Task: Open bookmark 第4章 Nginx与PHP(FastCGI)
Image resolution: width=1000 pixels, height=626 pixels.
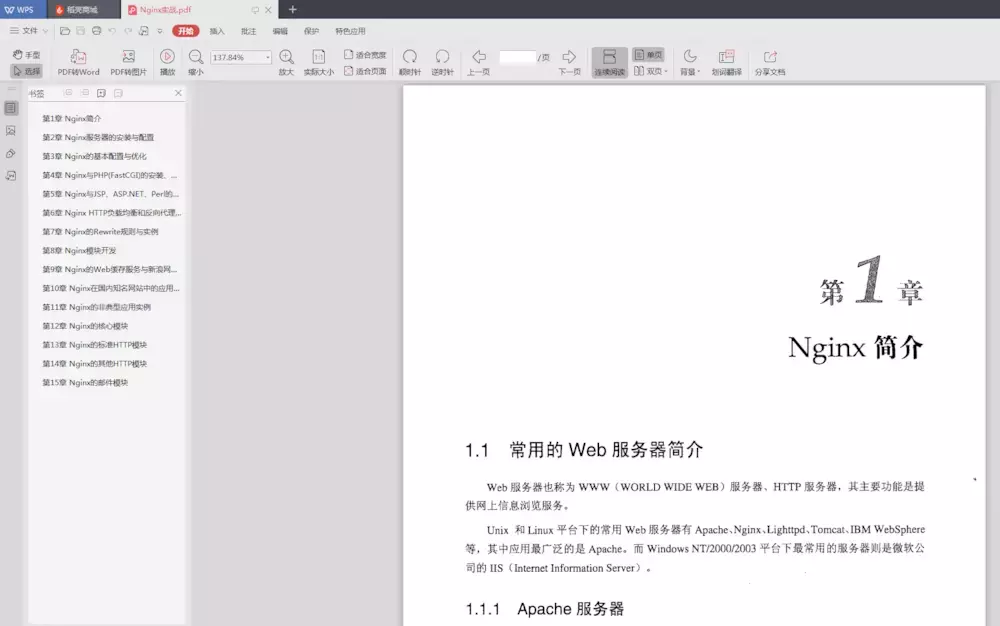Action: tap(110, 175)
